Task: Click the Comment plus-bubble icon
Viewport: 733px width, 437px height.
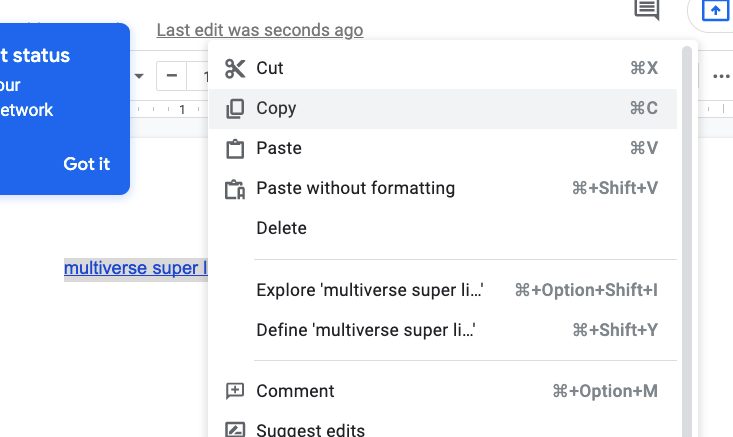Action: coord(235,391)
